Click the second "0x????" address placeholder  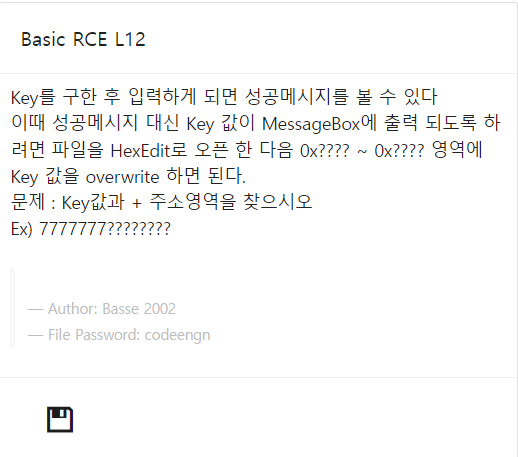399,151
